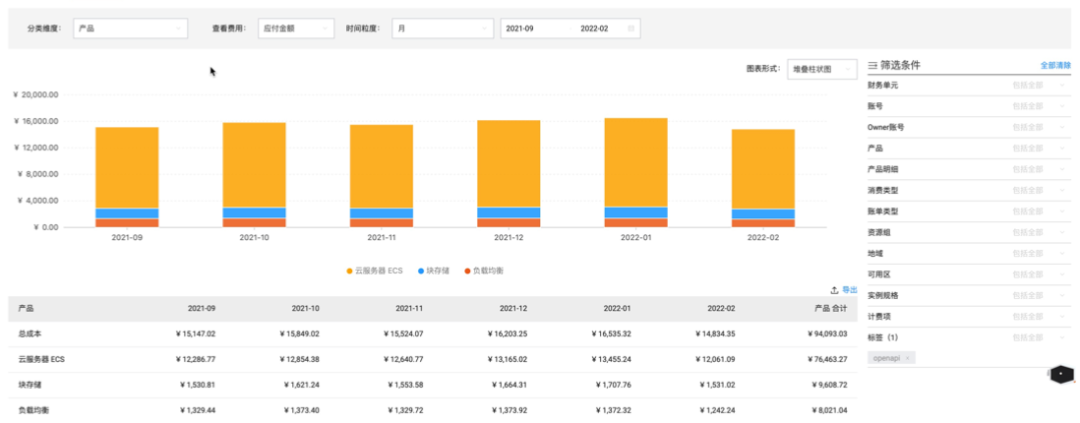Click the filter conditions (筛选条件) icon
The height and width of the screenshot is (423, 1080).
[x=872, y=65]
